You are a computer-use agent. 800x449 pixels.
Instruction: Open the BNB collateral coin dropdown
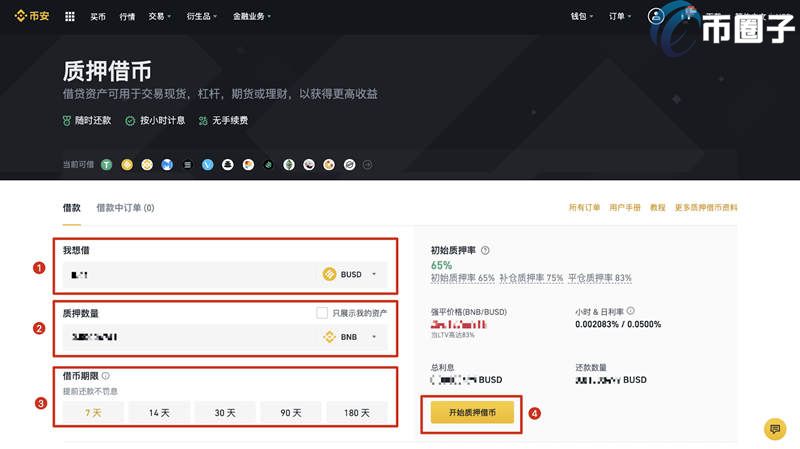351,337
